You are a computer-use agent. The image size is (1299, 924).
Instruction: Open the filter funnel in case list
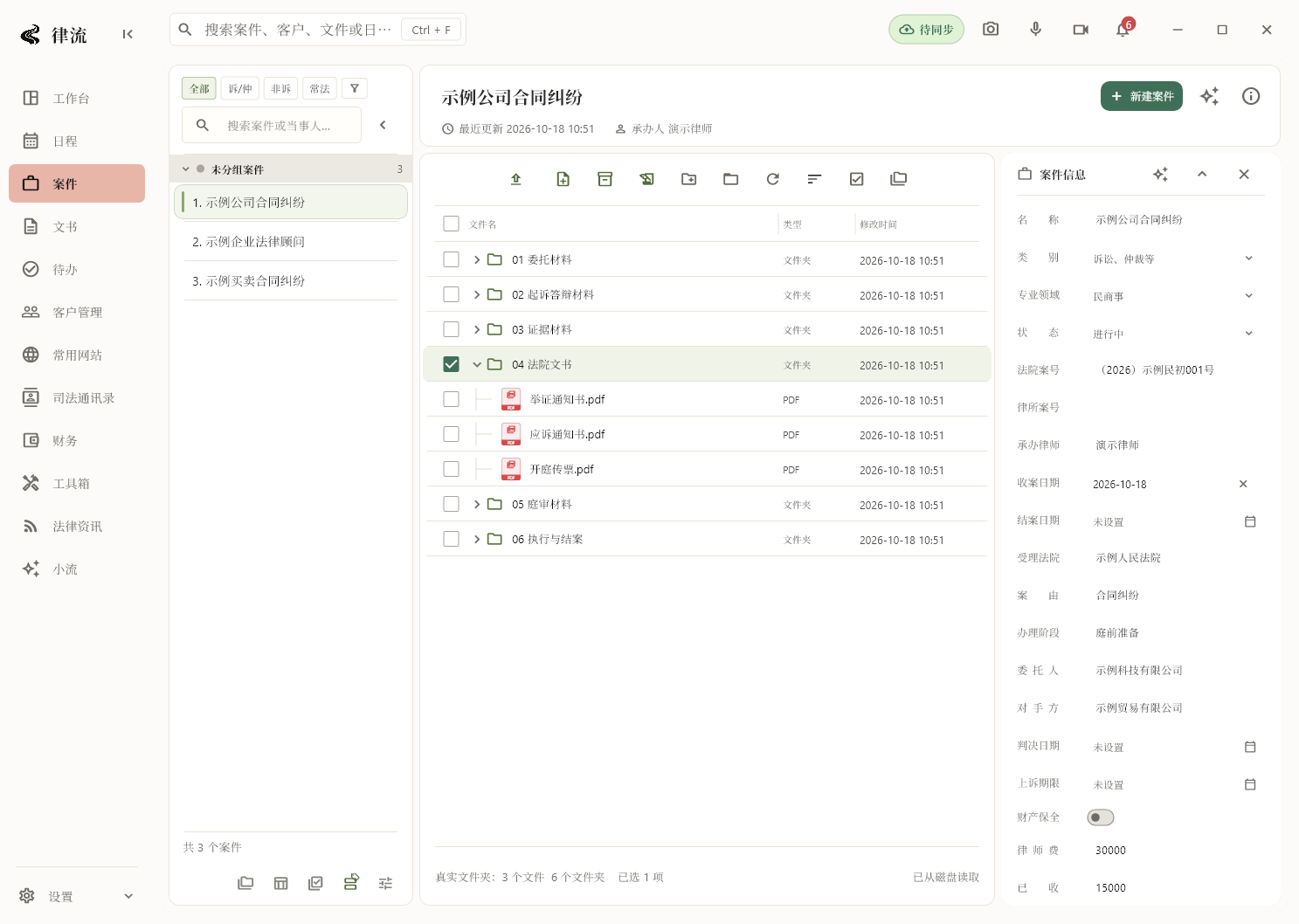[355, 88]
